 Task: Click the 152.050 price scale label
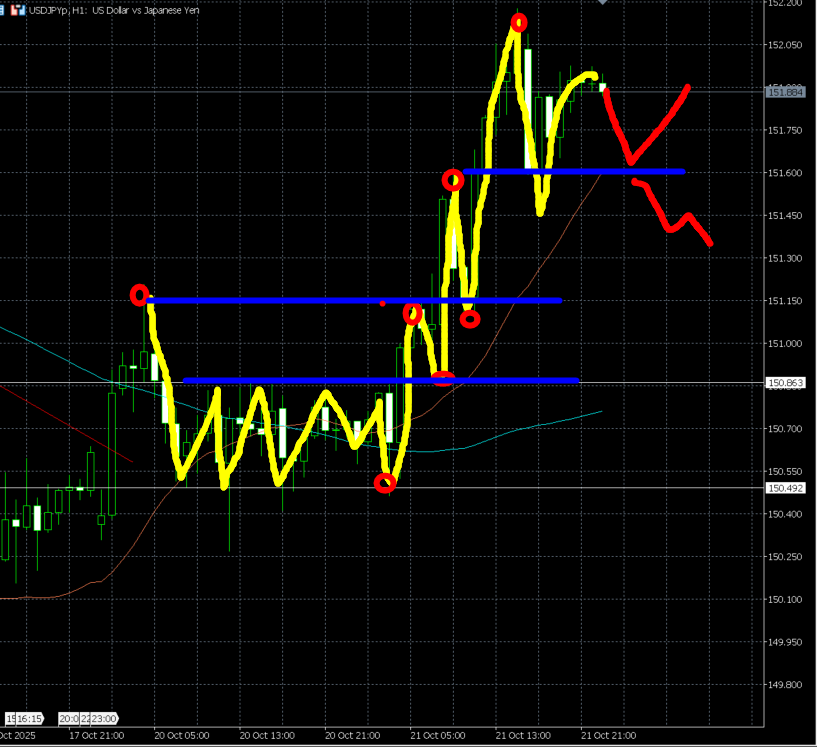(x=785, y=45)
